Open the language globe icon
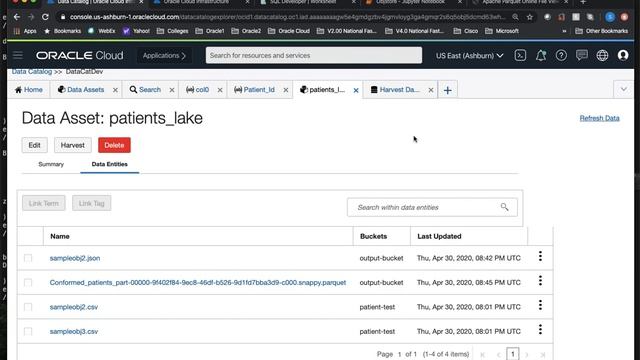 [602, 55]
